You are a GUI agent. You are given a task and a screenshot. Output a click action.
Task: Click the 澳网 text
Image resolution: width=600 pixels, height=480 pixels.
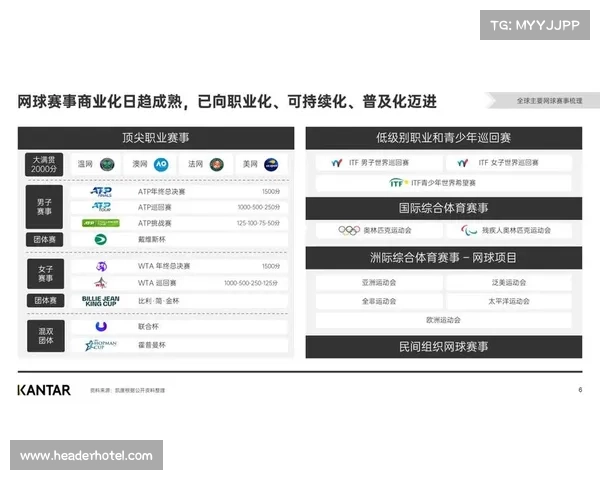pos(140,164)
